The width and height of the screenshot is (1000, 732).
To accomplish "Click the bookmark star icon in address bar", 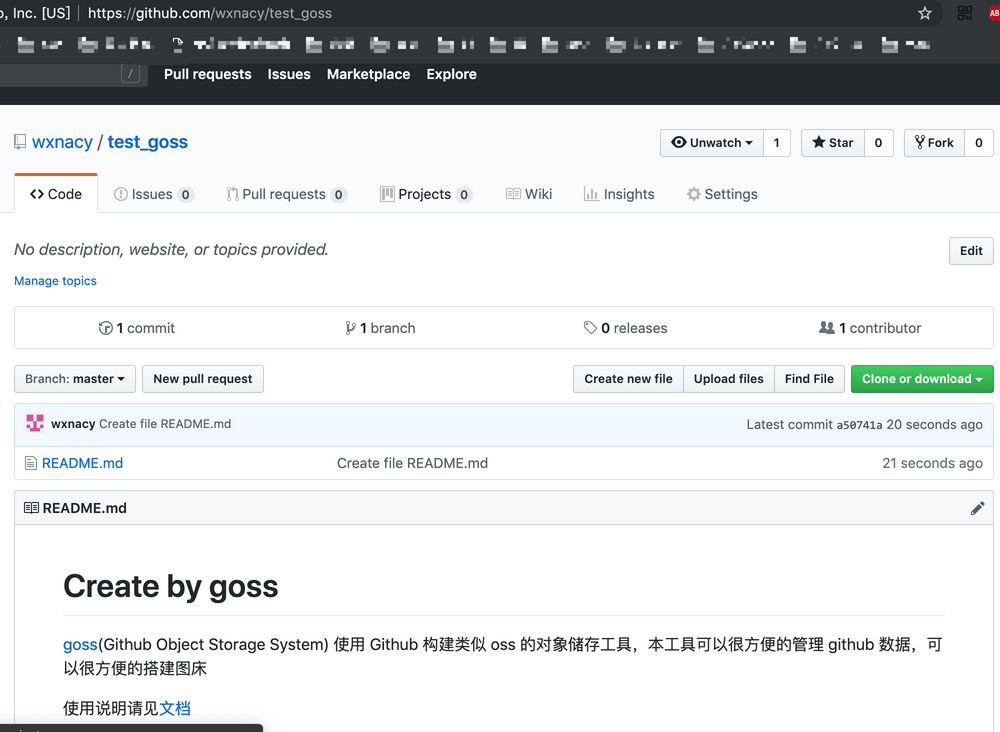I will 925,13.
